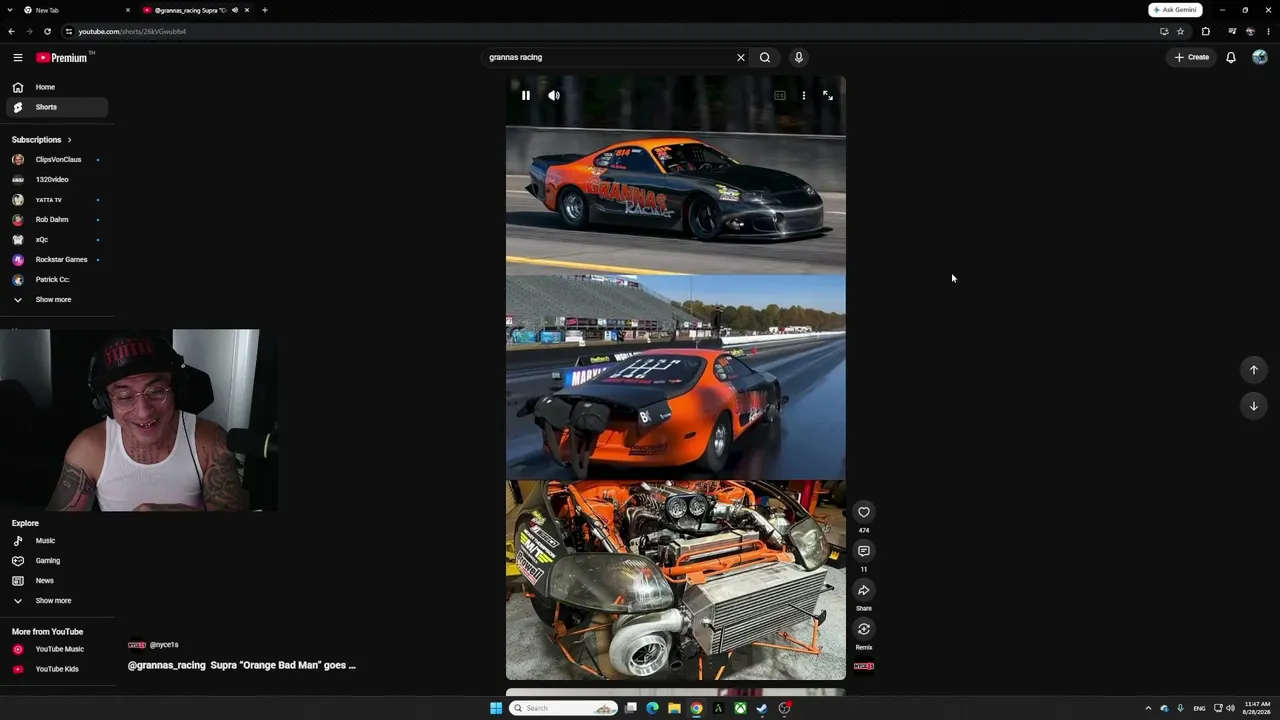
Task: Share the Short
Action: [x=864, y=590]
